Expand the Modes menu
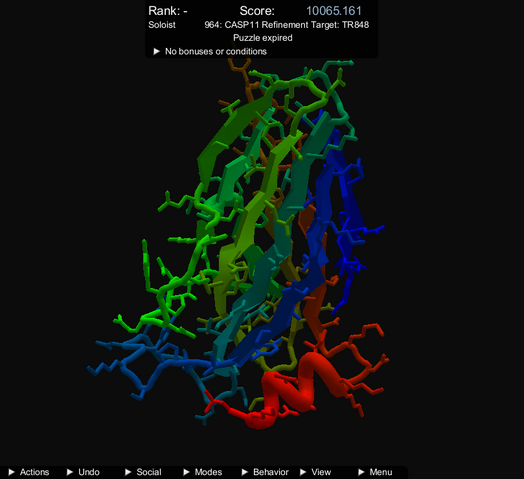Screen dimensions: 524x479 (203, 472)
